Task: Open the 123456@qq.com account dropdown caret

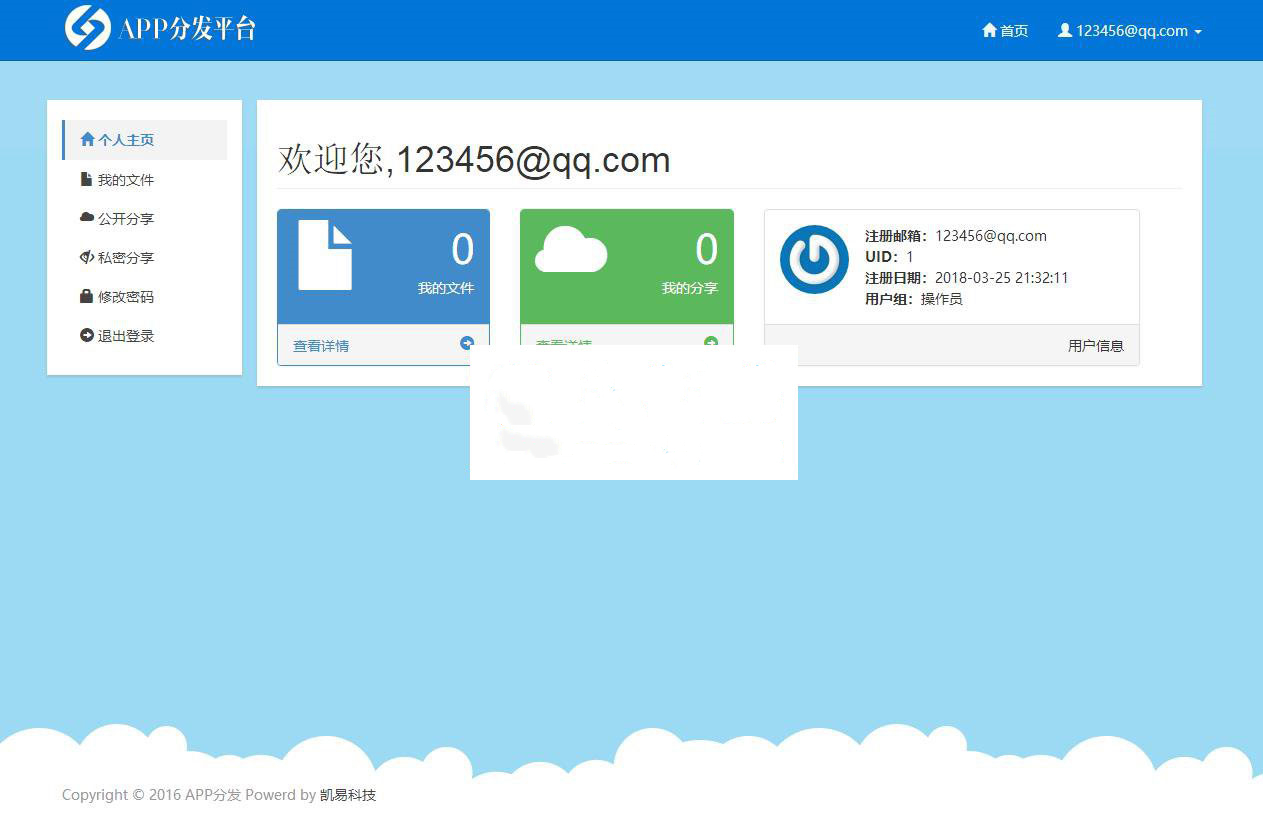Action: (x=1198, y=32)
